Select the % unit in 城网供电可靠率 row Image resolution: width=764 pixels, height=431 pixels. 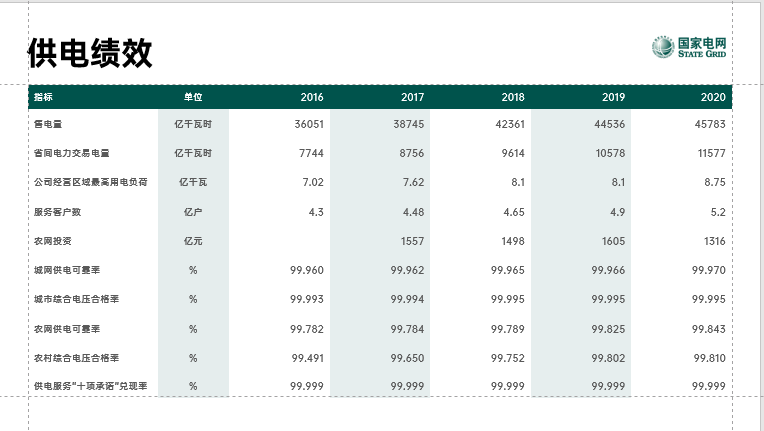(x=193, y=270)
